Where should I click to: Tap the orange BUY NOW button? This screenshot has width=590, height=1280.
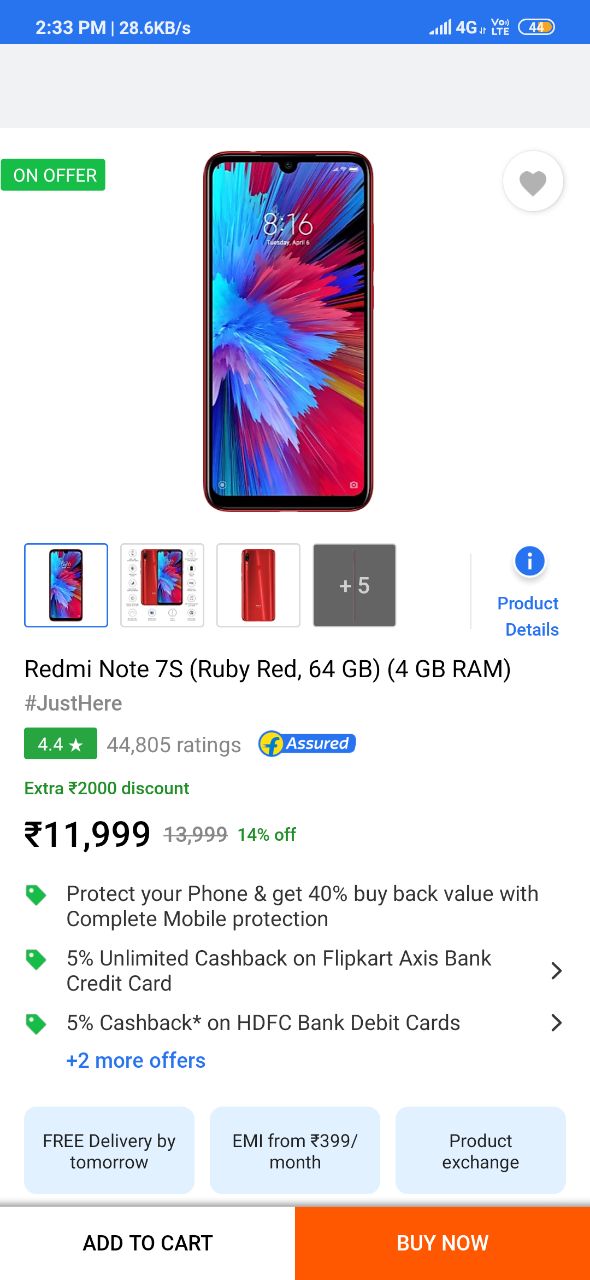443,1243
